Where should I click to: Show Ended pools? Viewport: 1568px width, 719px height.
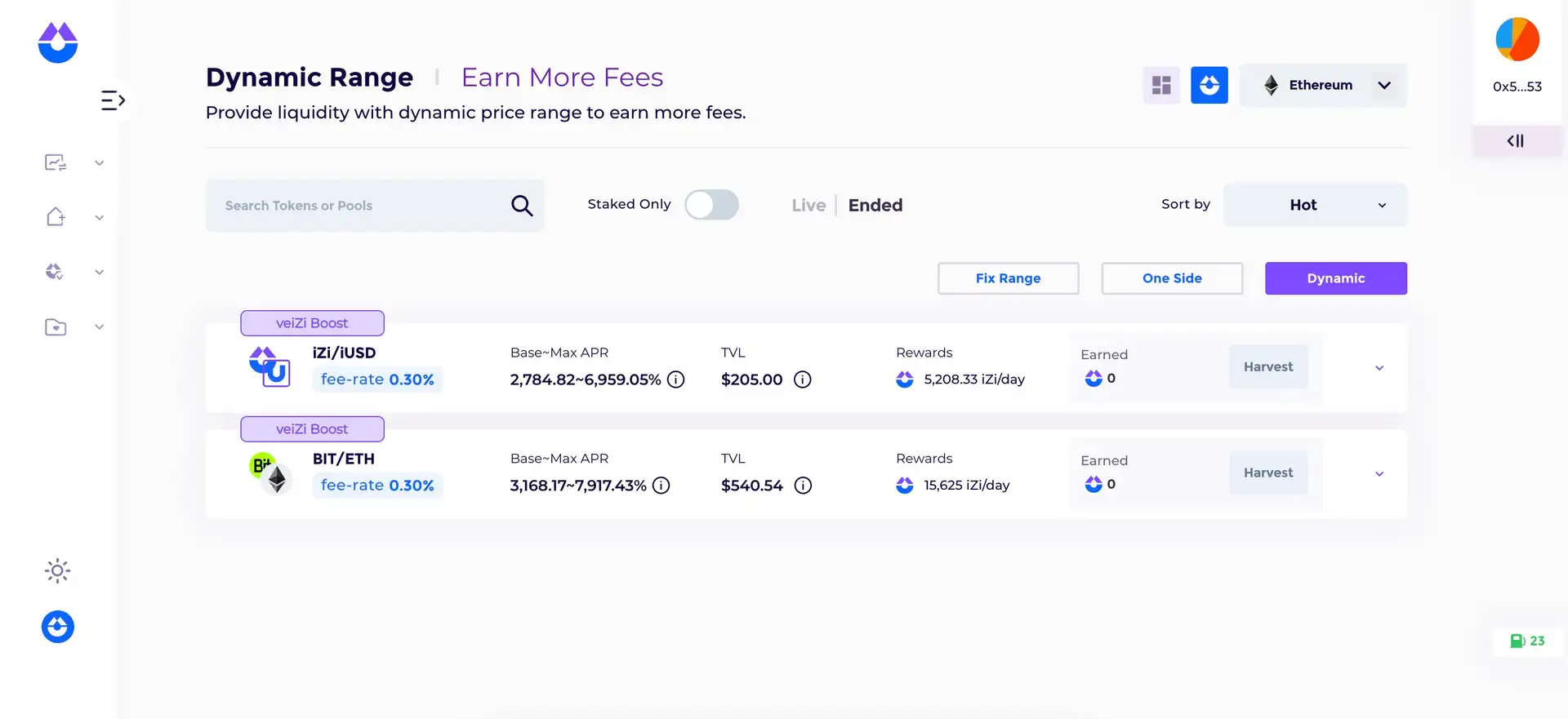(x=875, y=206)
